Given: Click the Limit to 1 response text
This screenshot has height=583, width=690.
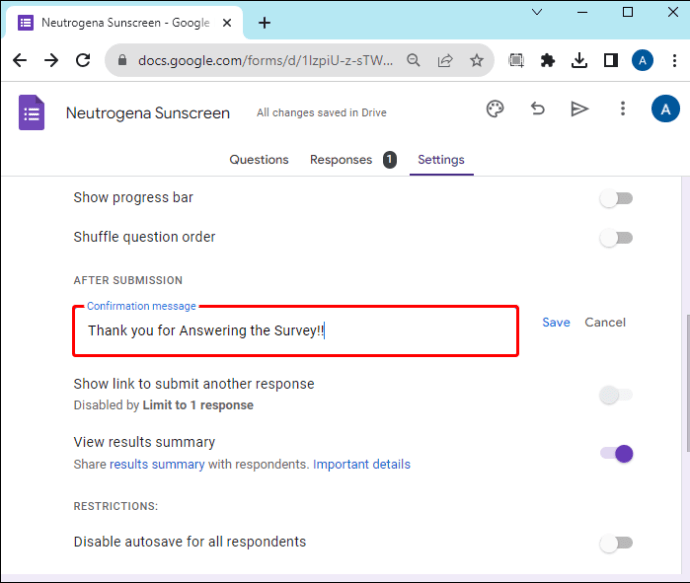Looking at the screenshot, I should [198, 405].
